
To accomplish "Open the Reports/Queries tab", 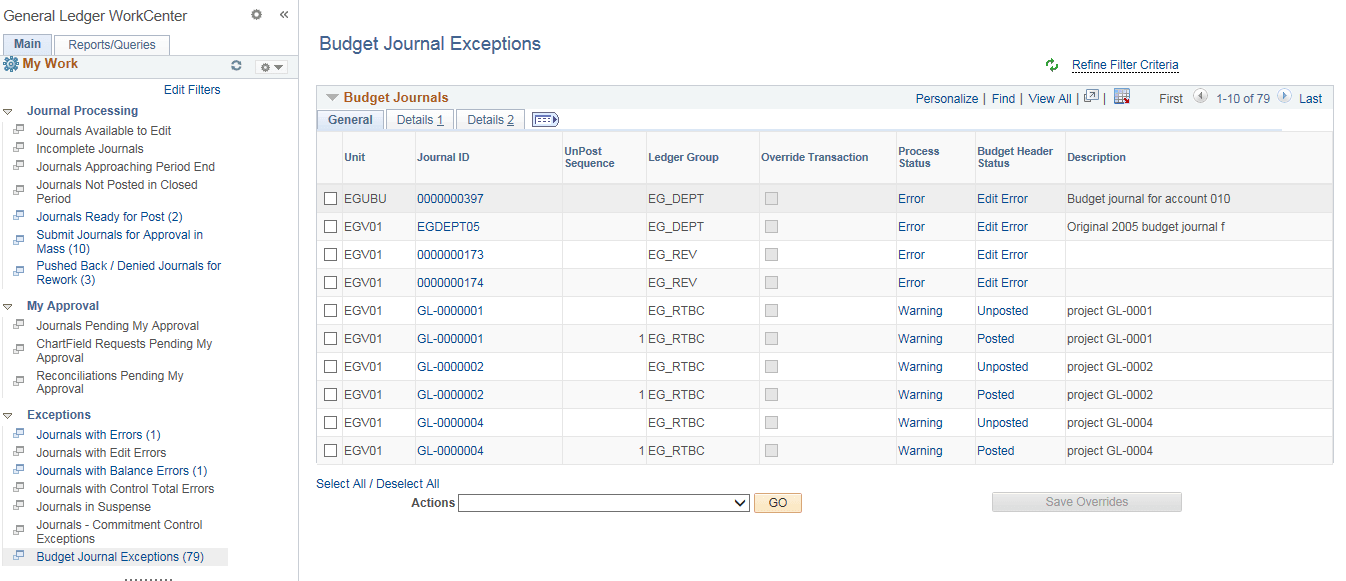I will (x=111, y=44).
